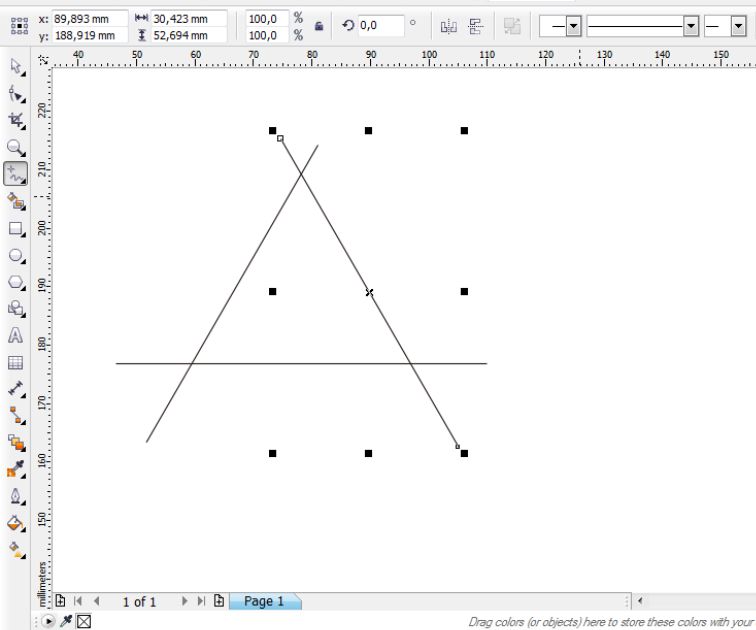Screen dimensions: 756x630
Task: Click the document palette flyout arrow
Action: [48, 621]
